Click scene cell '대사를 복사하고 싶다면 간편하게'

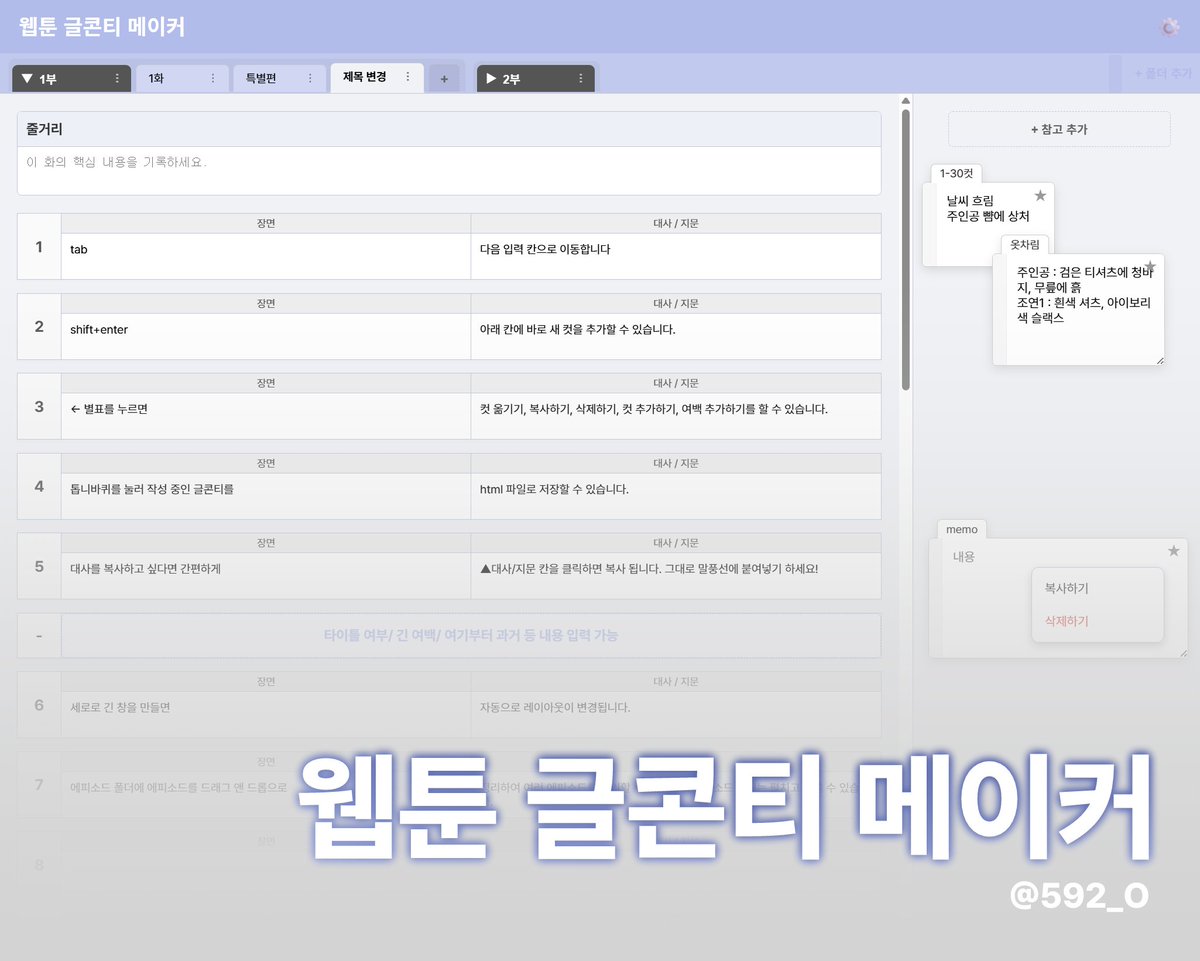click(266, 576)
